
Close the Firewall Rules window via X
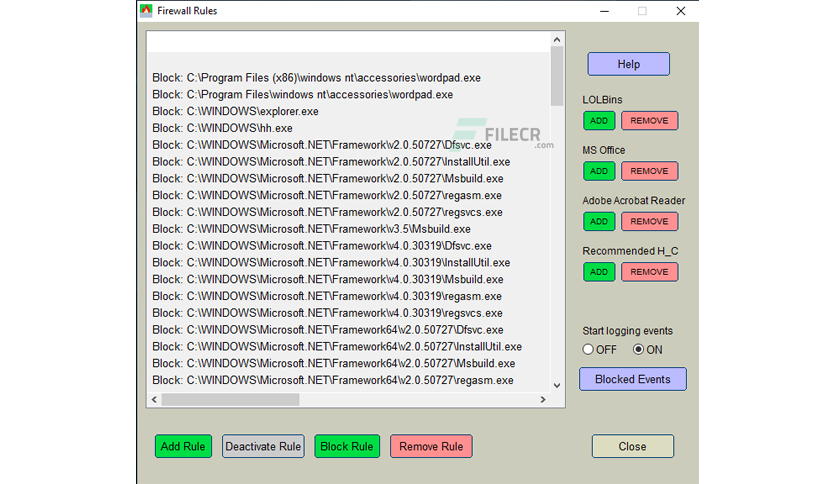(680, 11)
